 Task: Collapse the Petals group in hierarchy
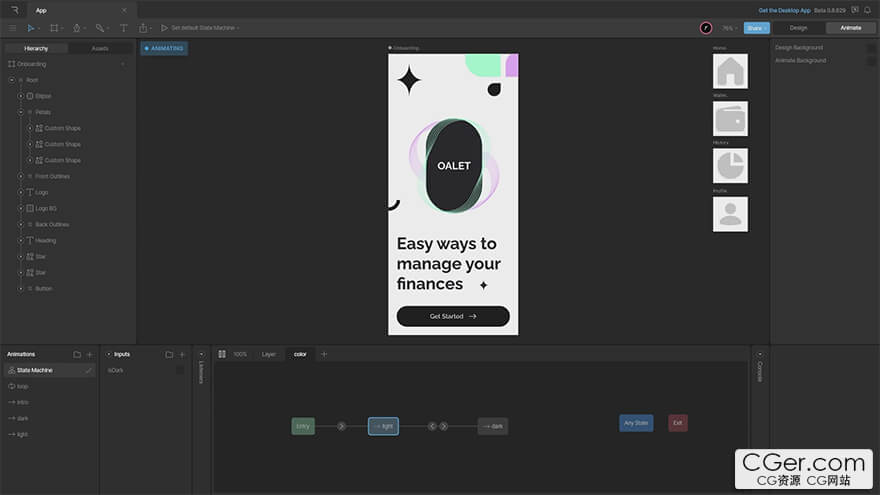[20, 112]
